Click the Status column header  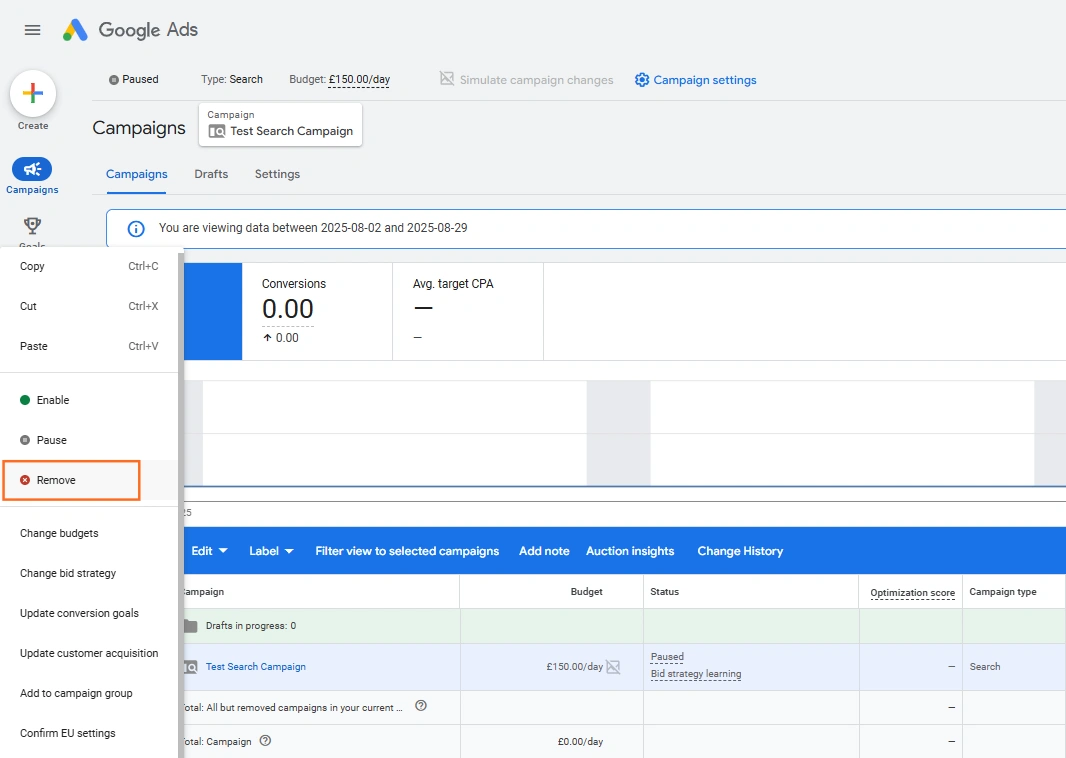click(664, 591)
